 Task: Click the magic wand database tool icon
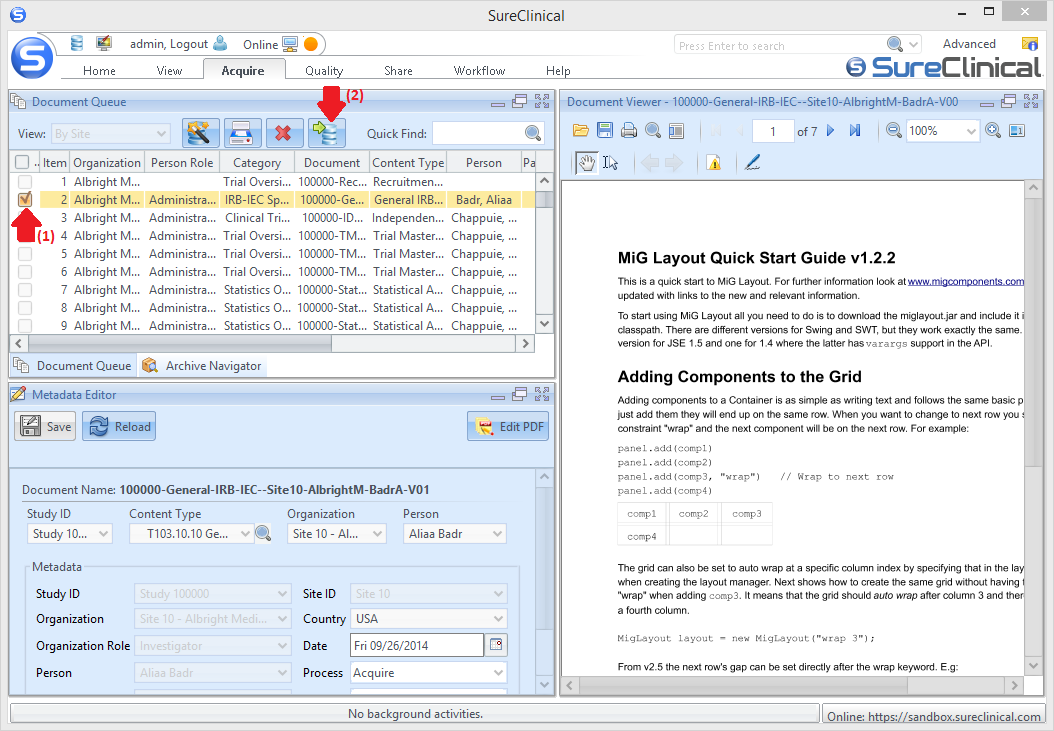pos(200,133)
